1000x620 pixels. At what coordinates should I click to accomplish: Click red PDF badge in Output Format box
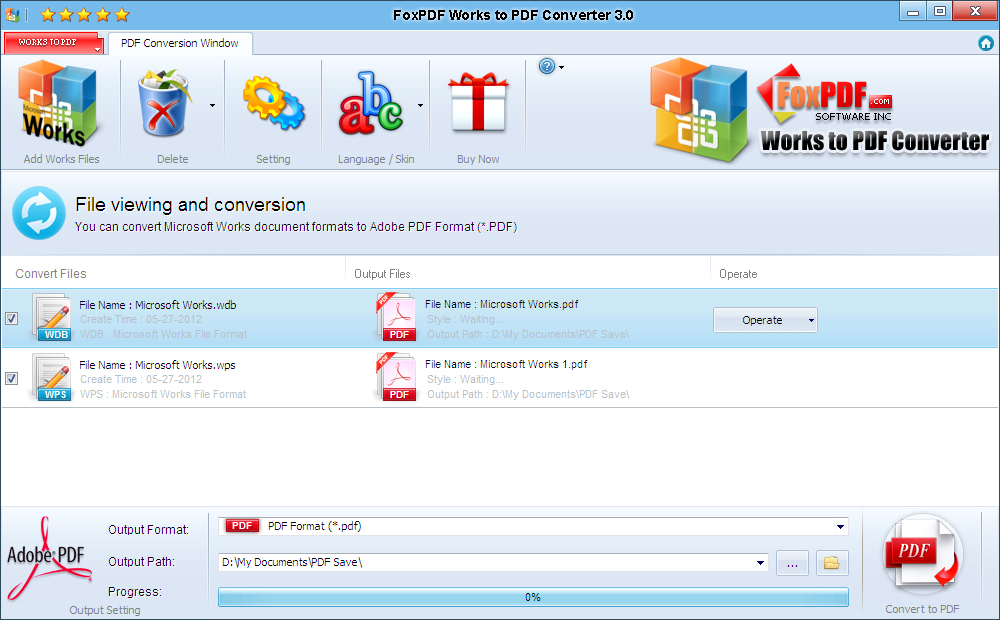[242, 526]
